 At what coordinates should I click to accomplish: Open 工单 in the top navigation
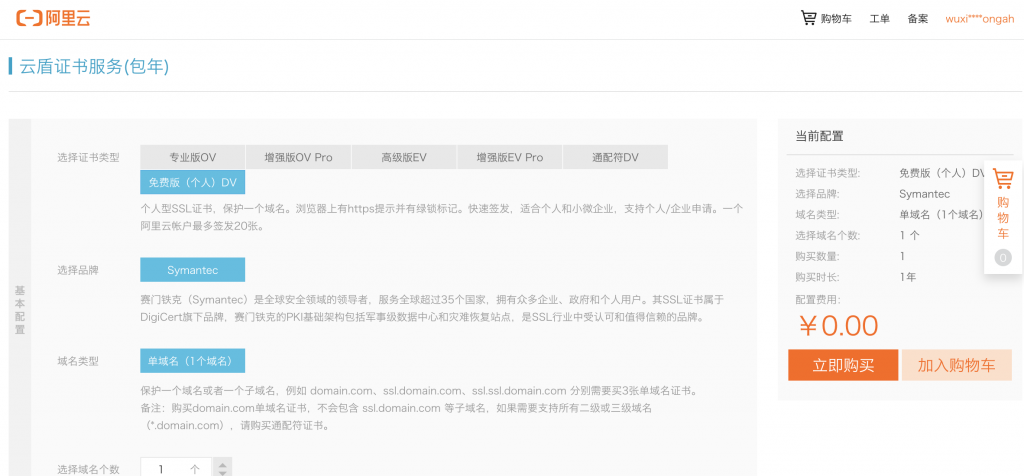coord(880,19)
